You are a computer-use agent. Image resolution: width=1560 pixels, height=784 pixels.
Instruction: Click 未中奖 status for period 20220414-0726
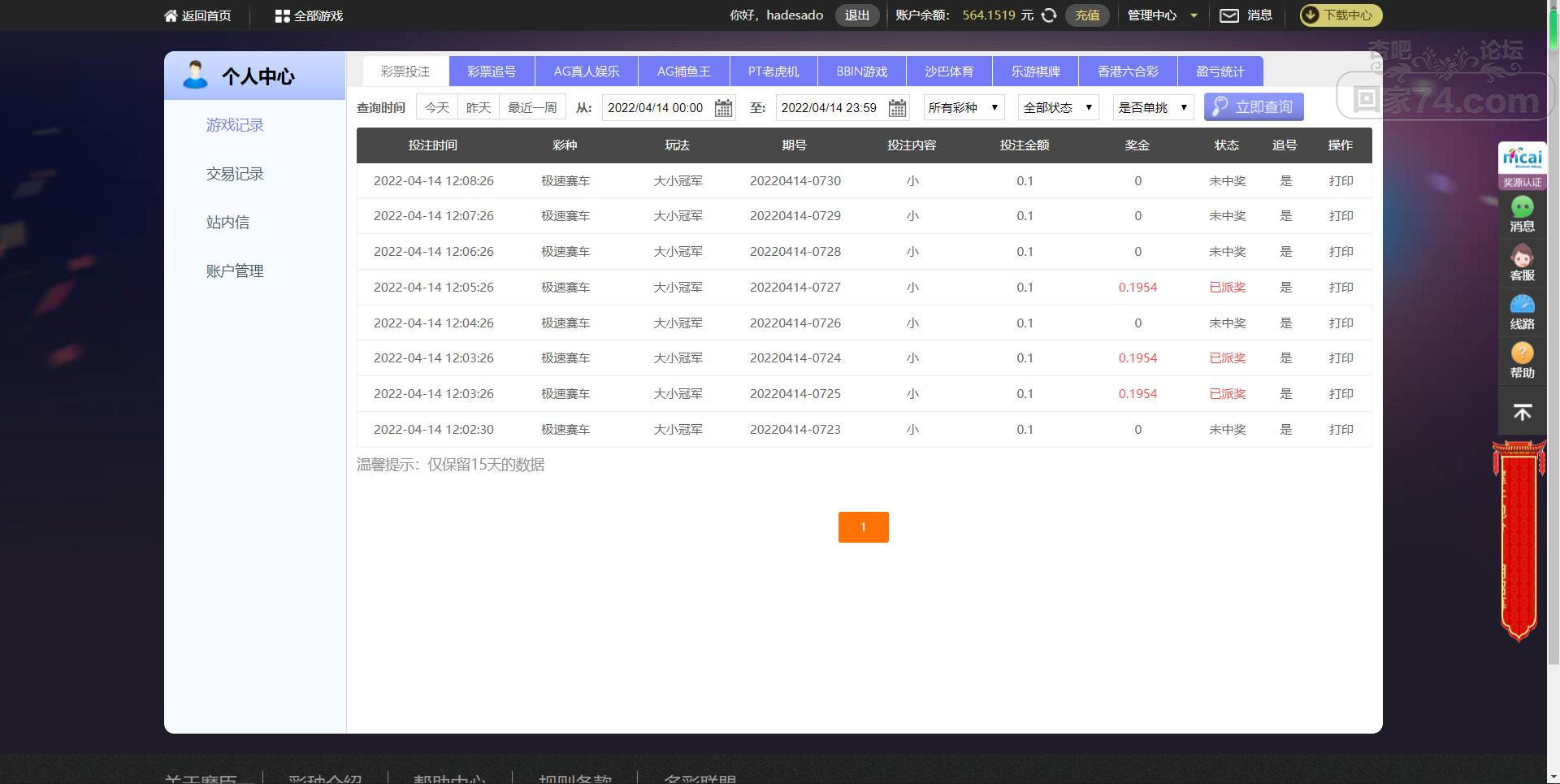click(1228, 323)
